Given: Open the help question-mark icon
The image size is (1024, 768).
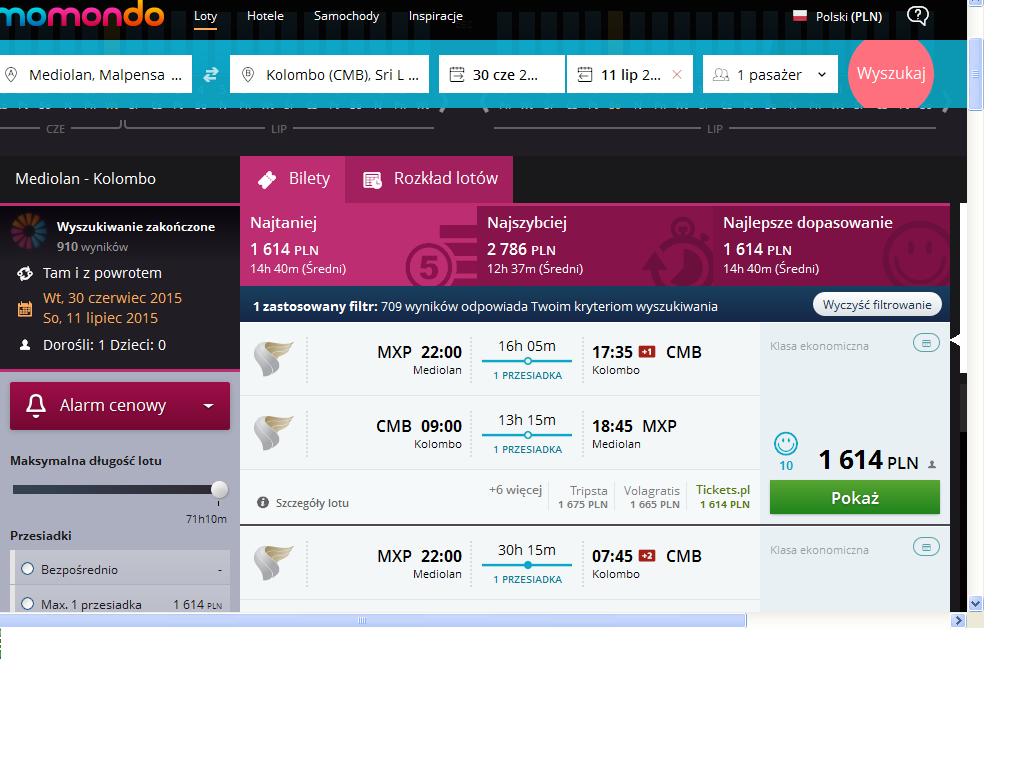Looking at the screenshot, I should [x=918, y=15].
